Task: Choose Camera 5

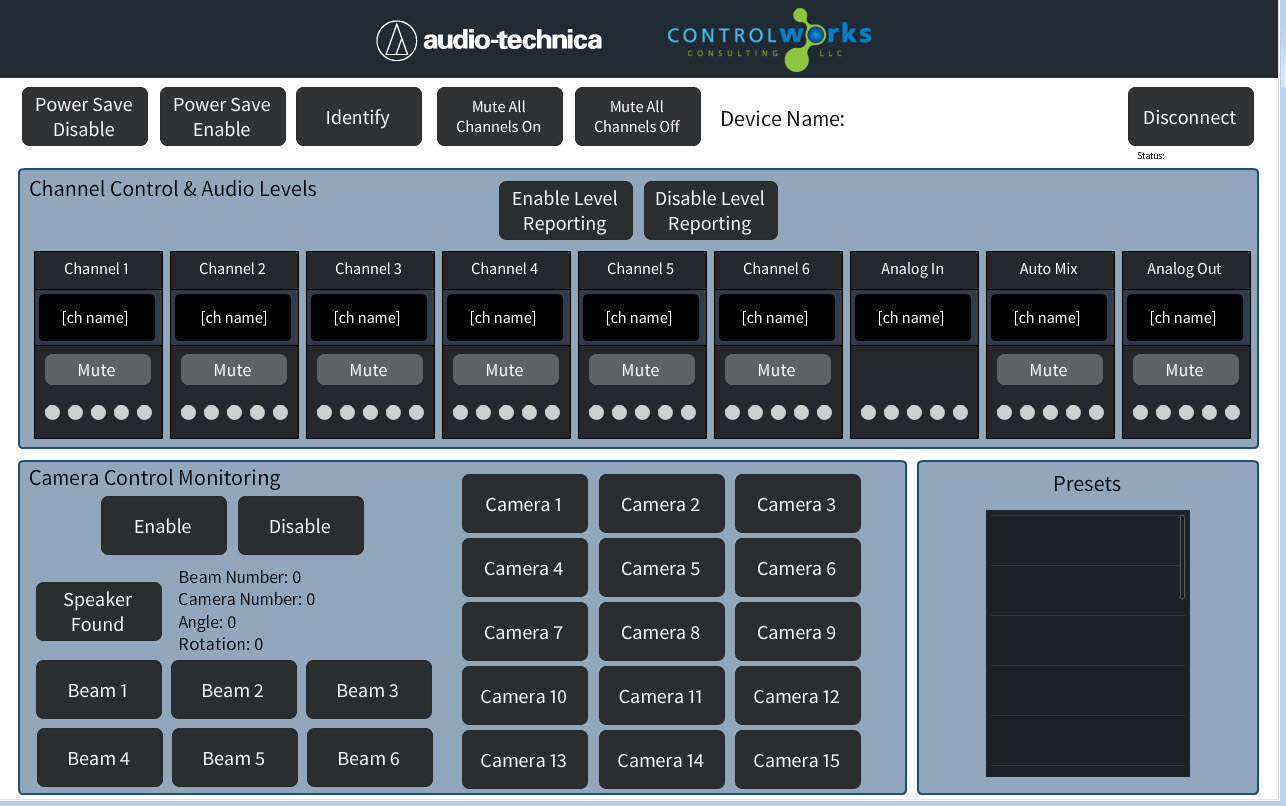Action: click(x=661, y=568)
